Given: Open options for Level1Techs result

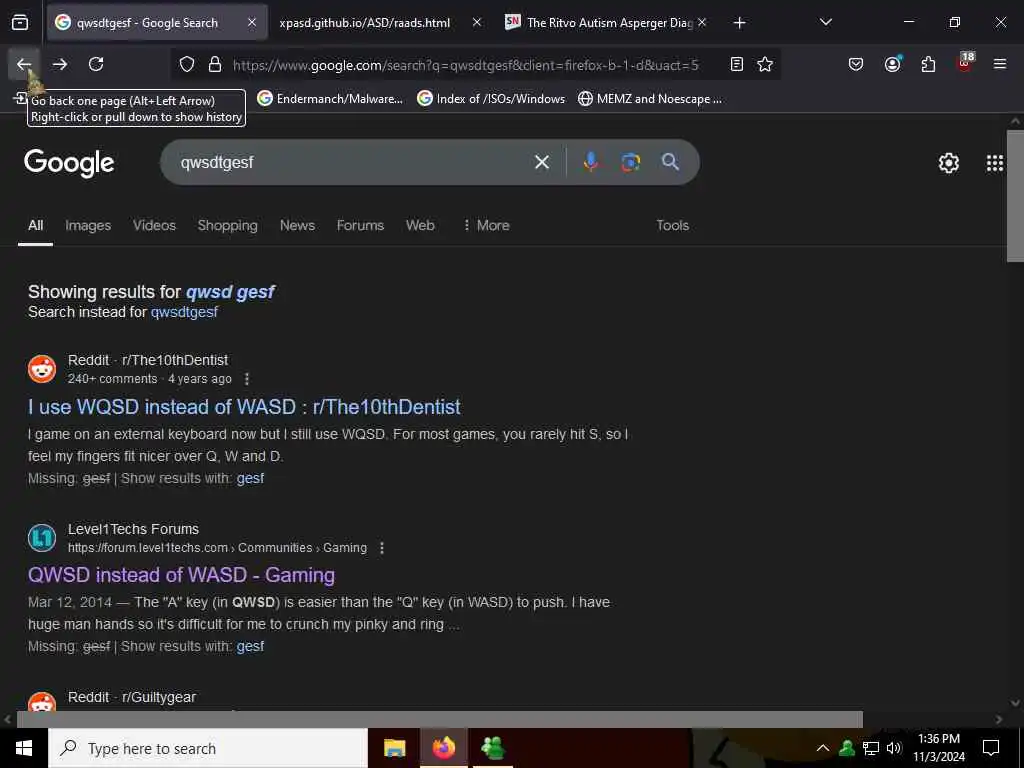Looking at the screenshot, I should pyautogui.click(x=382, y=548).
